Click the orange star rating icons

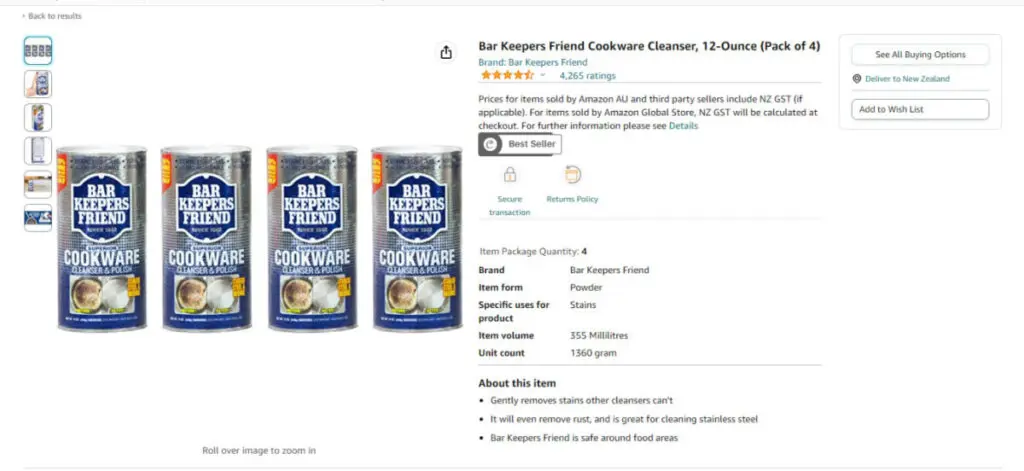coord(507,75)
